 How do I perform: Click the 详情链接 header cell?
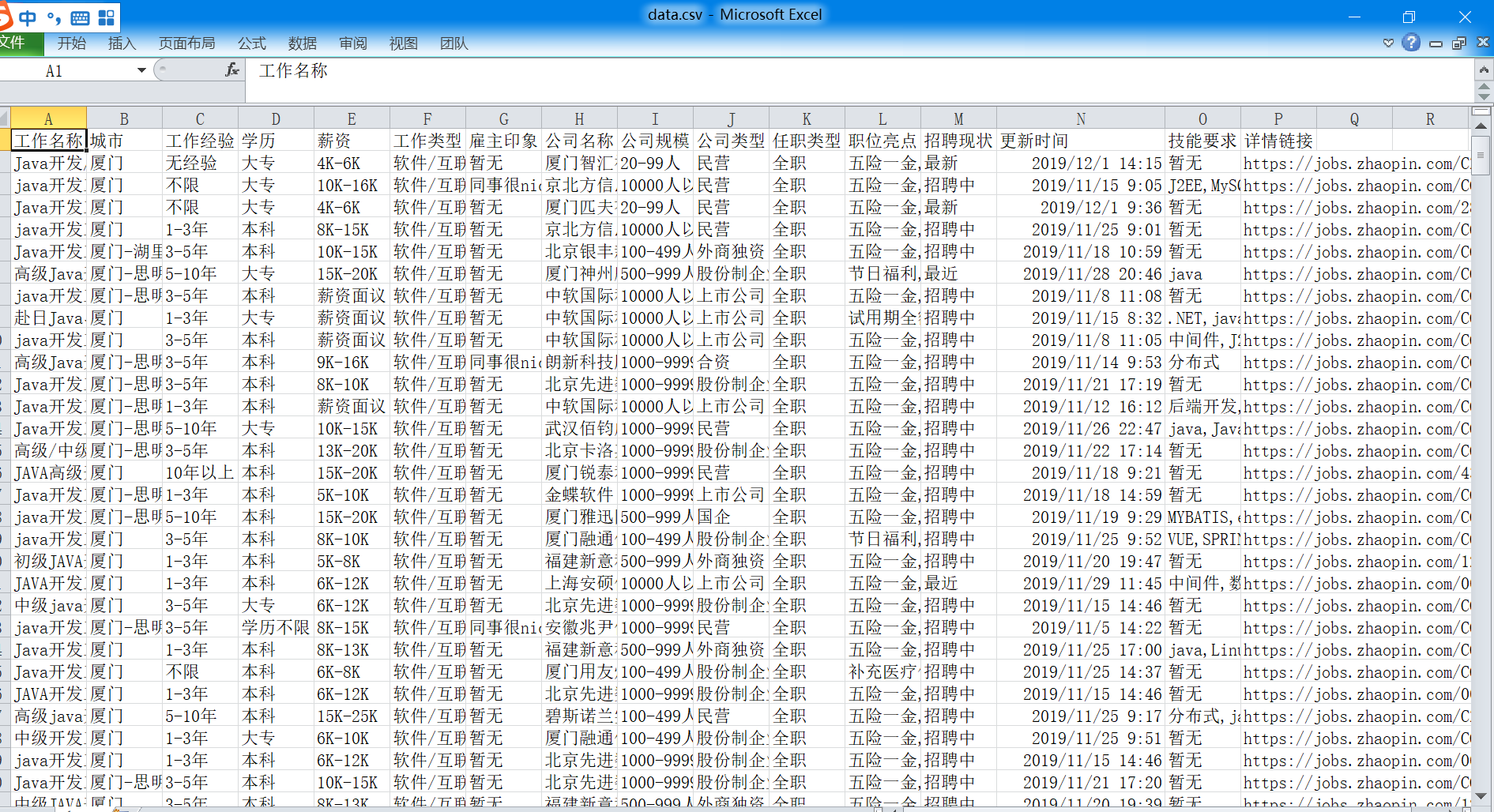pyautogui.click(x=1278, y=141)
